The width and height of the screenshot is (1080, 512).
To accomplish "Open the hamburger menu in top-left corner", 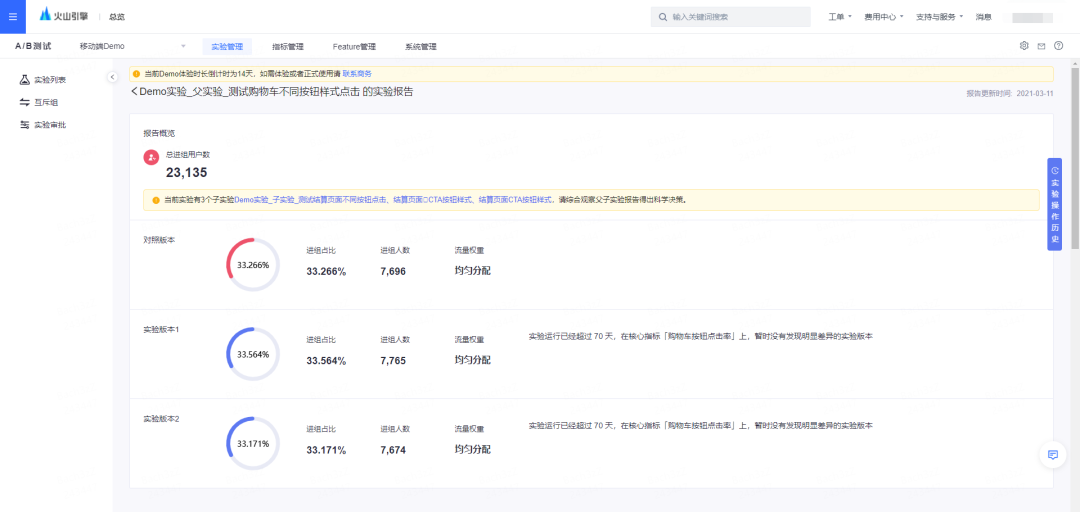I will click(12, 17).
